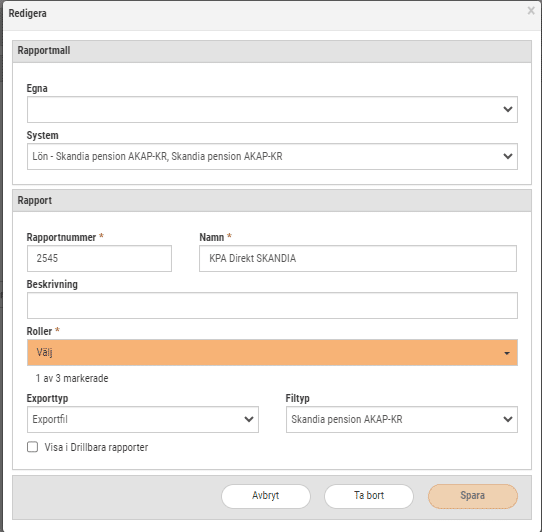The image size is (542, 532).
Task: Close the Redigera dialog with the X icon
Action: point(531,11)
